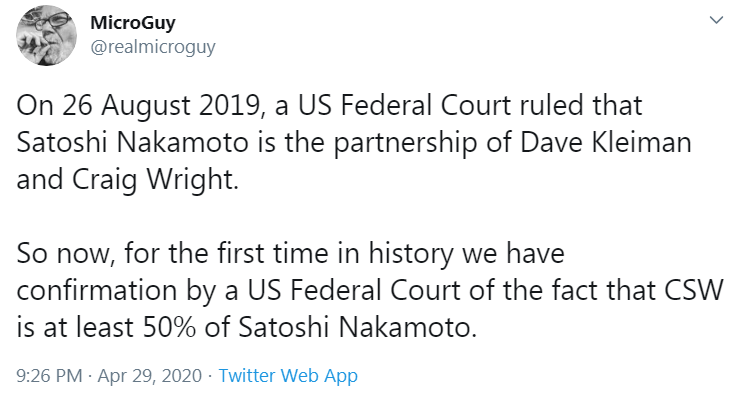Click the 9:26 PM tweet time
The width and height of the screenshot is (741, 400).
(49, 375)
